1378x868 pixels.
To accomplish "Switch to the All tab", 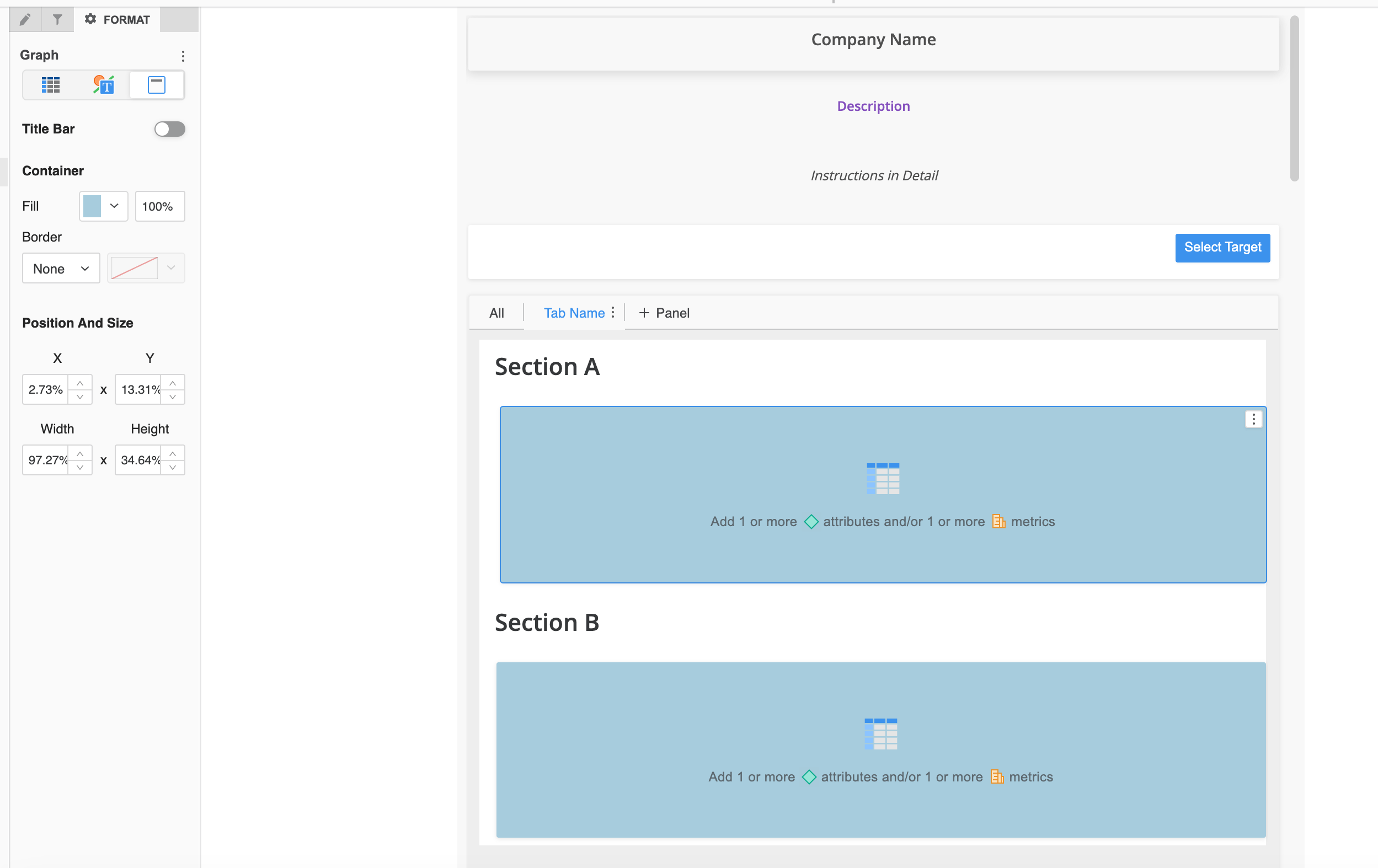I will (496, 313).
